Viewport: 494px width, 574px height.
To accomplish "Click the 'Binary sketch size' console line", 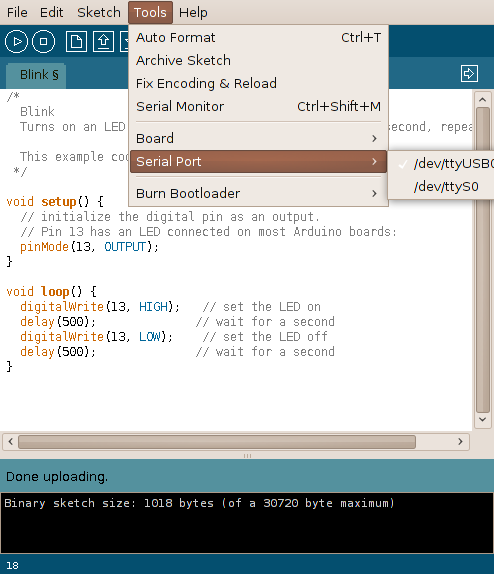I will pos(199,503).
